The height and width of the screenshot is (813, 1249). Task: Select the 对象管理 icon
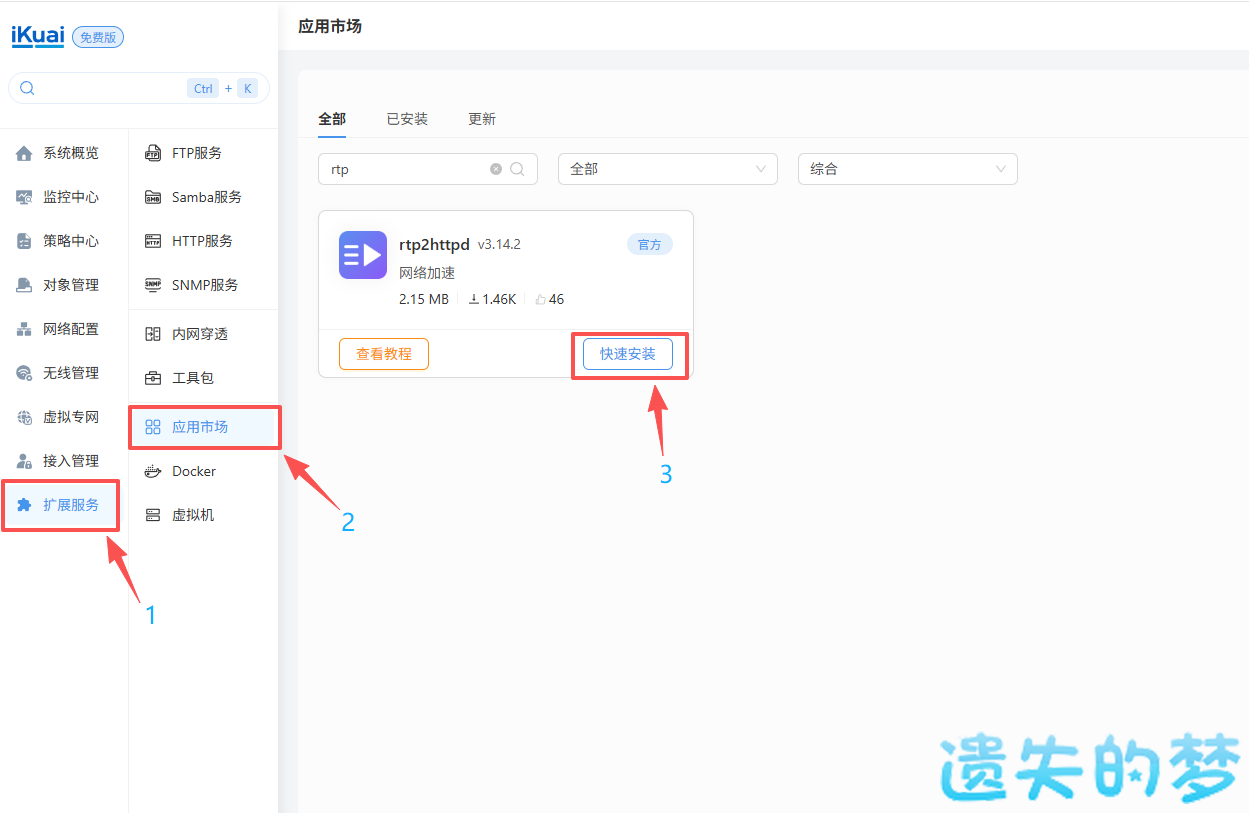[x=24, y=285]
